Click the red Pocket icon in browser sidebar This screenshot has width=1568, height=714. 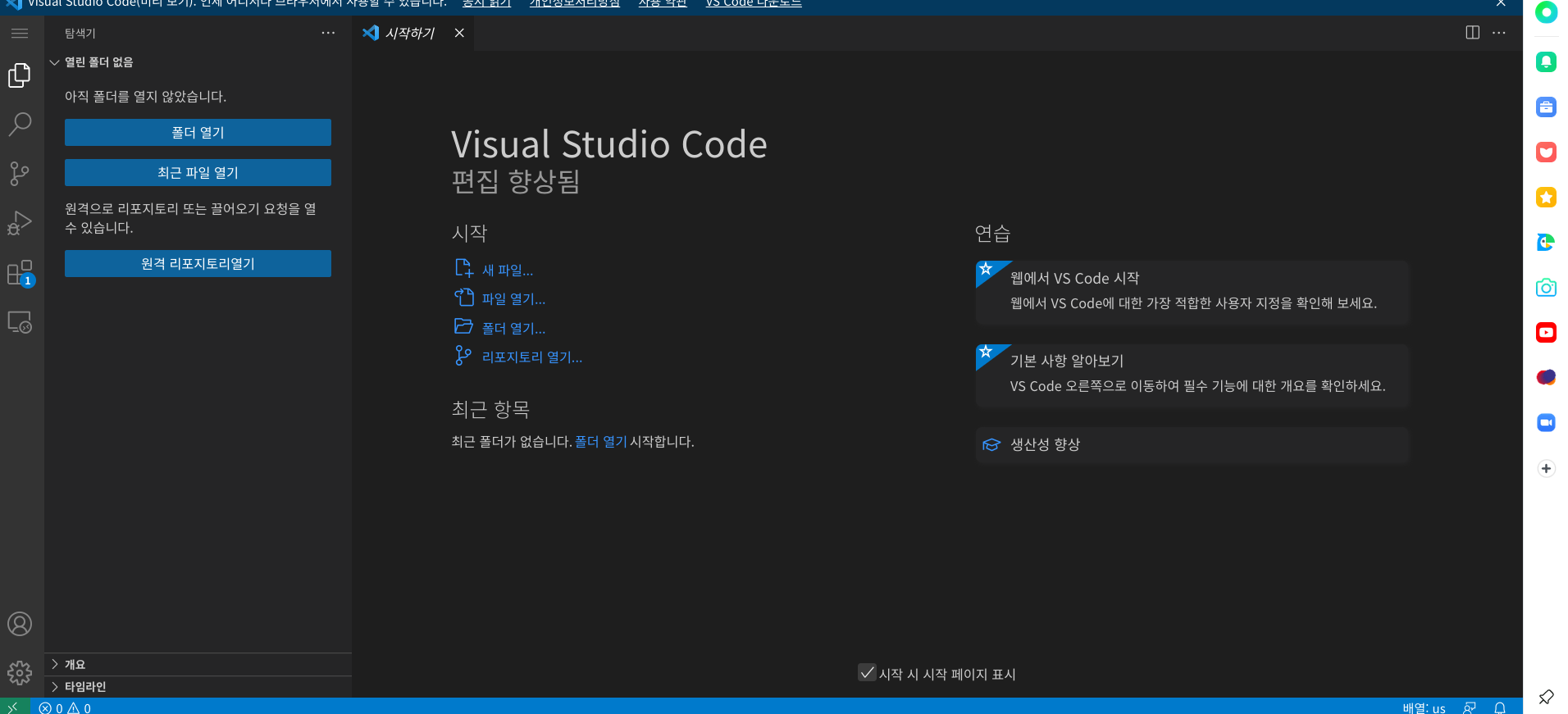click(x=1546, y=152)
